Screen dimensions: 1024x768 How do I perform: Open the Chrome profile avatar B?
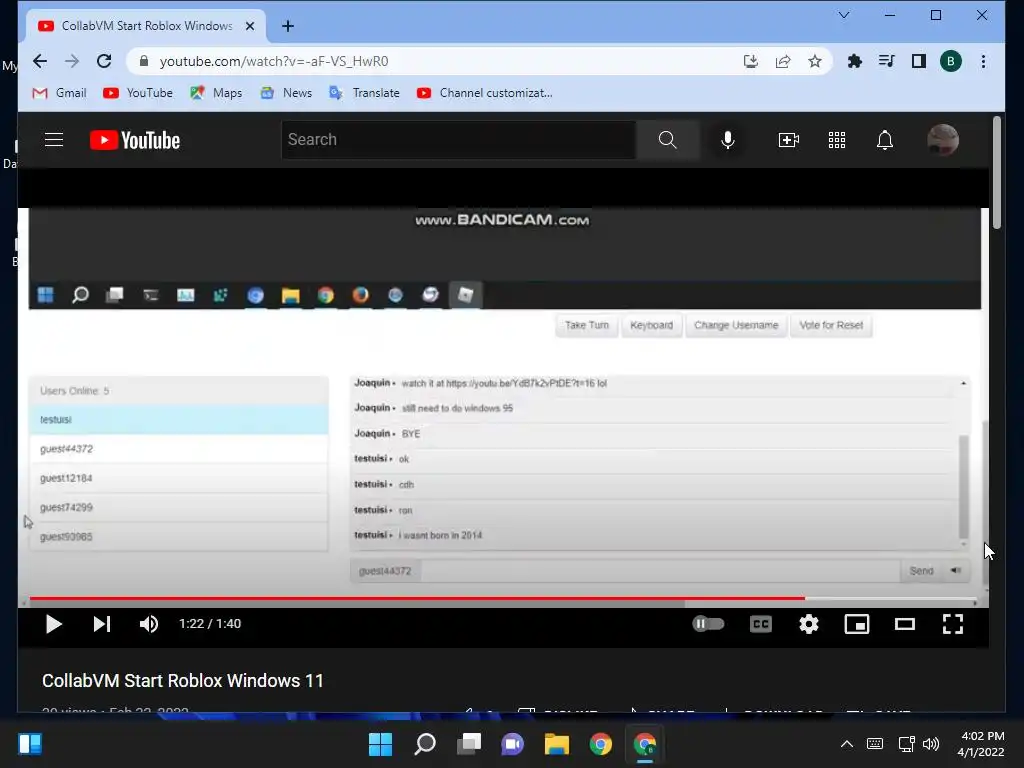coord(950,61)
